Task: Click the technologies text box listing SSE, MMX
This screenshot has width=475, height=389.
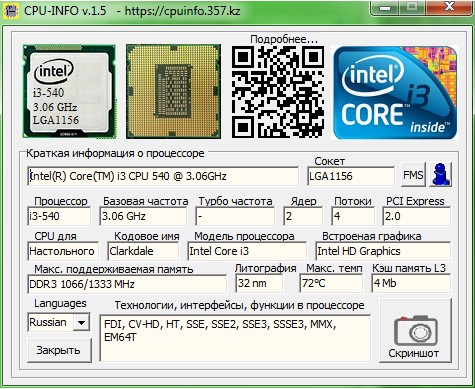Action: click(235, 338)
